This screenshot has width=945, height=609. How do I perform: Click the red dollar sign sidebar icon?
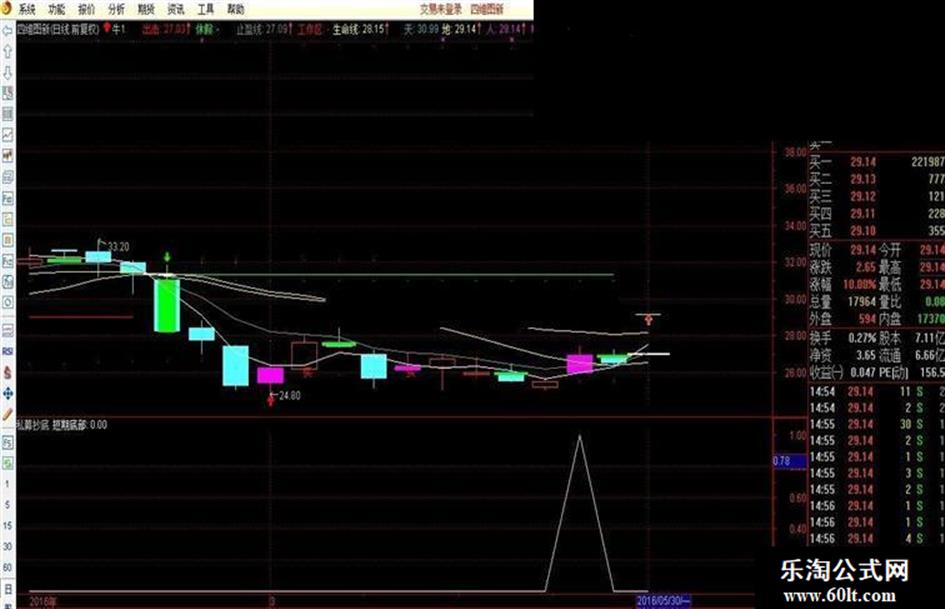(x=7, y=372)
